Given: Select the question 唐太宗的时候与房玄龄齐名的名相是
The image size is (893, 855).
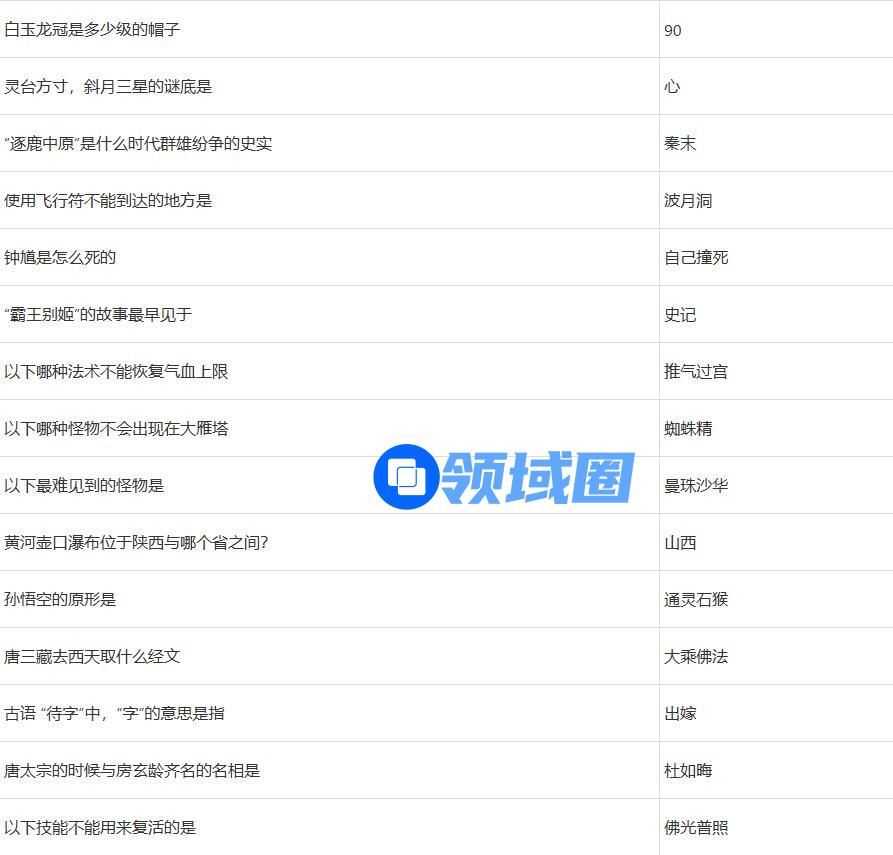Looking at the screenshot, I should pyautogui.click(x=132, y=771).
